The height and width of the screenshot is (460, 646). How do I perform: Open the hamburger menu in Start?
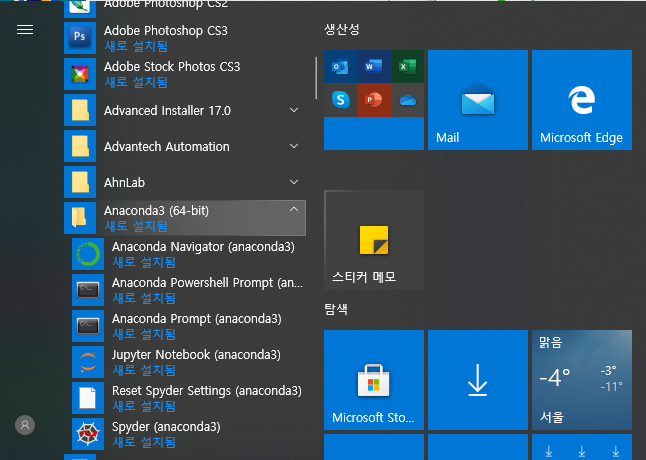[x=25, y=30]
